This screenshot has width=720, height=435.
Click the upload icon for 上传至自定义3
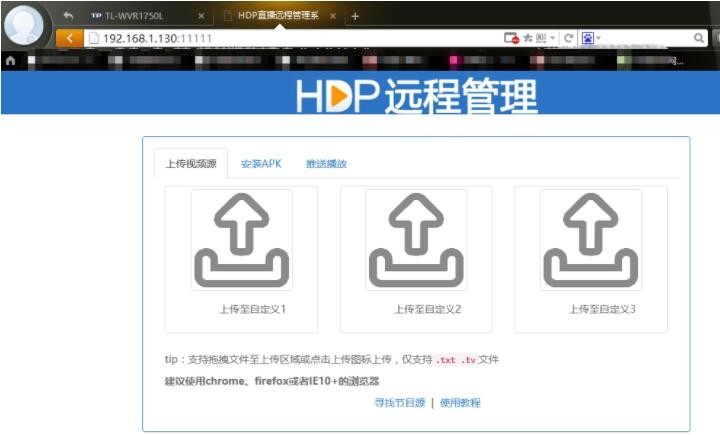click(591, 240)
